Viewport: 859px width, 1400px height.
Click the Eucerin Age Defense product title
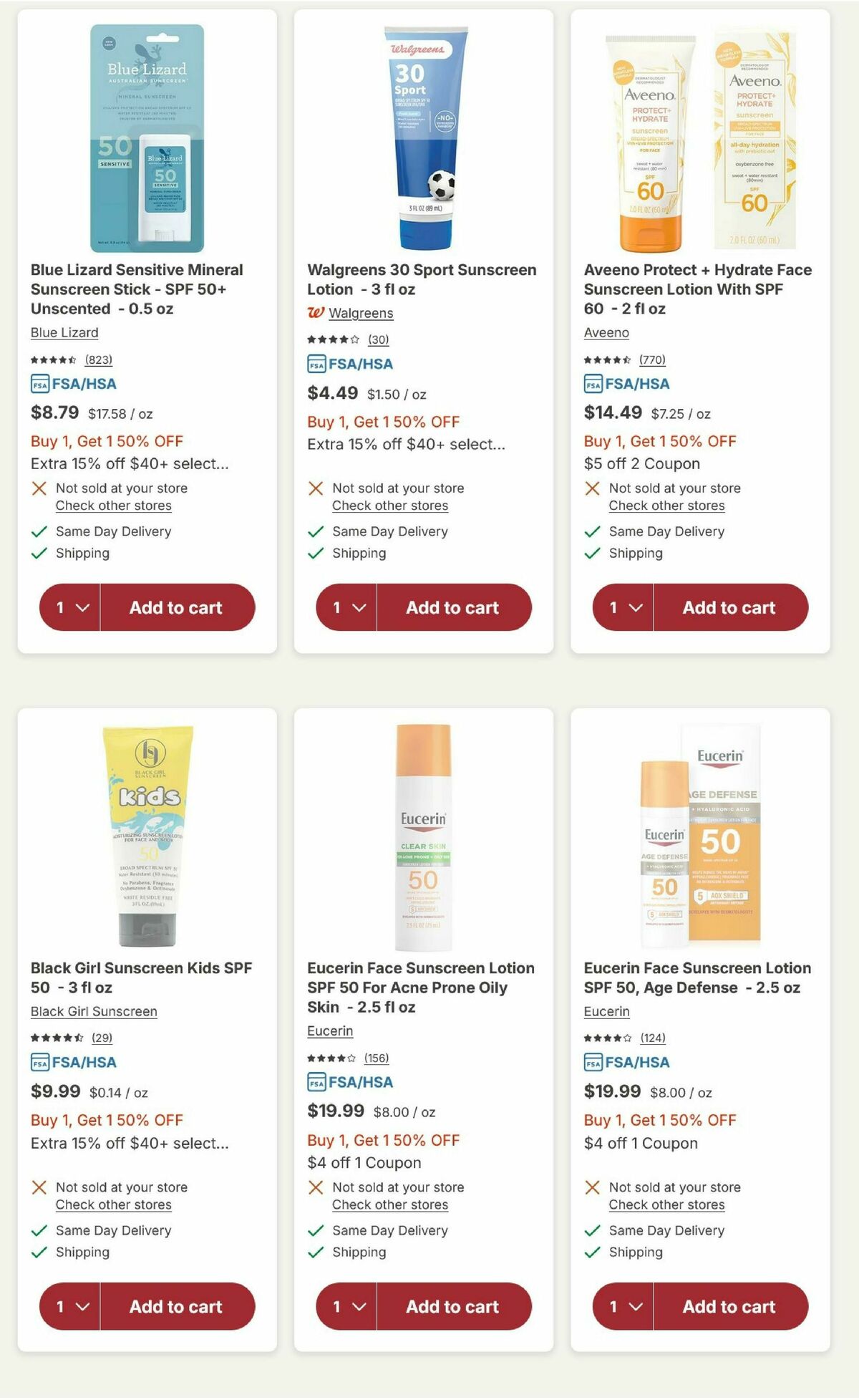click(x=696, y=977)
